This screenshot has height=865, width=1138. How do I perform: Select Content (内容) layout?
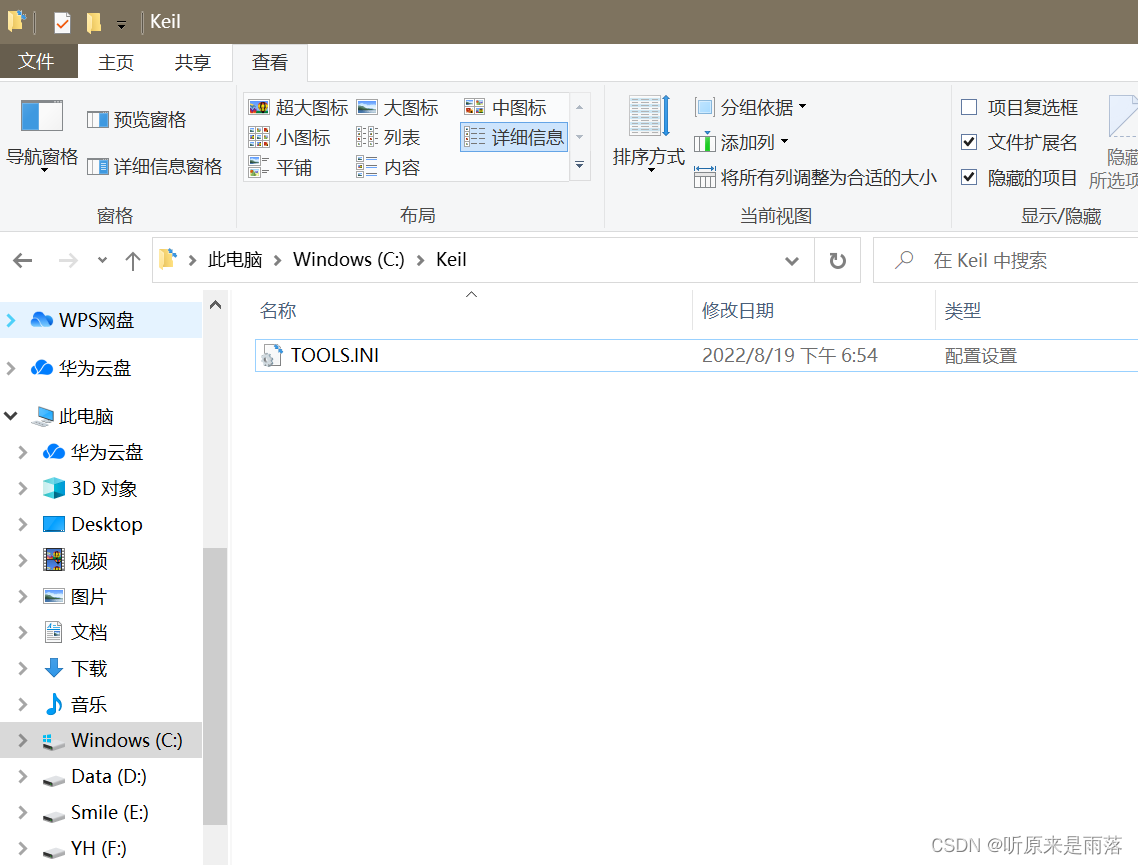(388, 168)
